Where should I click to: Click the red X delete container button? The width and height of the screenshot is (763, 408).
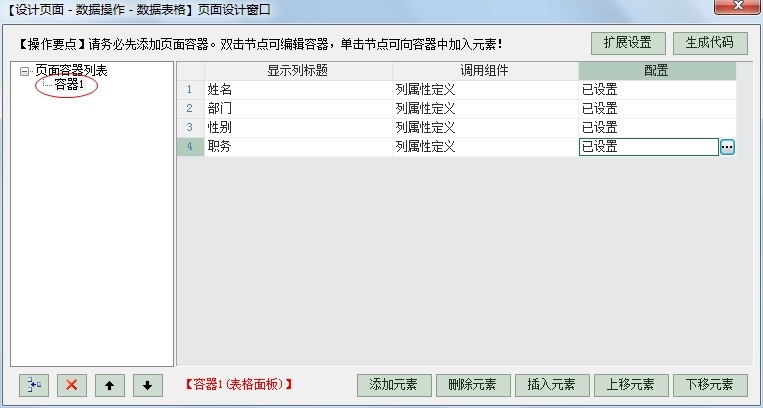click(72, 385)
